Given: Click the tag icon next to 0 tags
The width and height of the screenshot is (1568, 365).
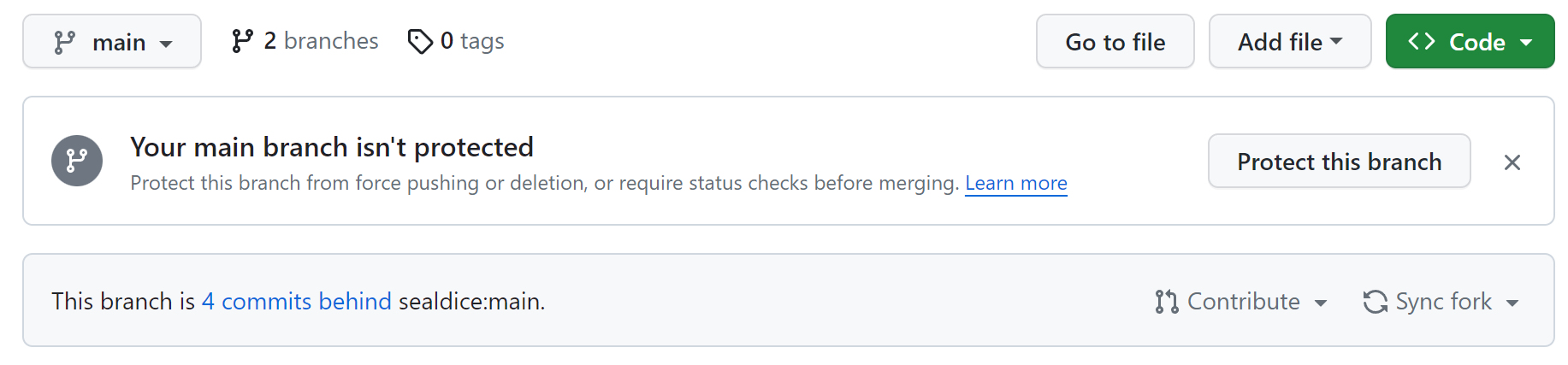Looking at the screenshot, I should click(x=420, y=41).
